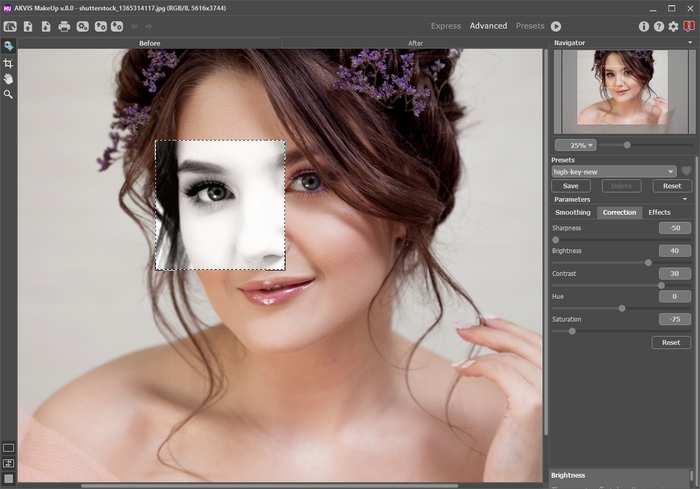Click the Brightness value field 40
Viewport: 700px width, 489px height.
click(x=675, y=251)
